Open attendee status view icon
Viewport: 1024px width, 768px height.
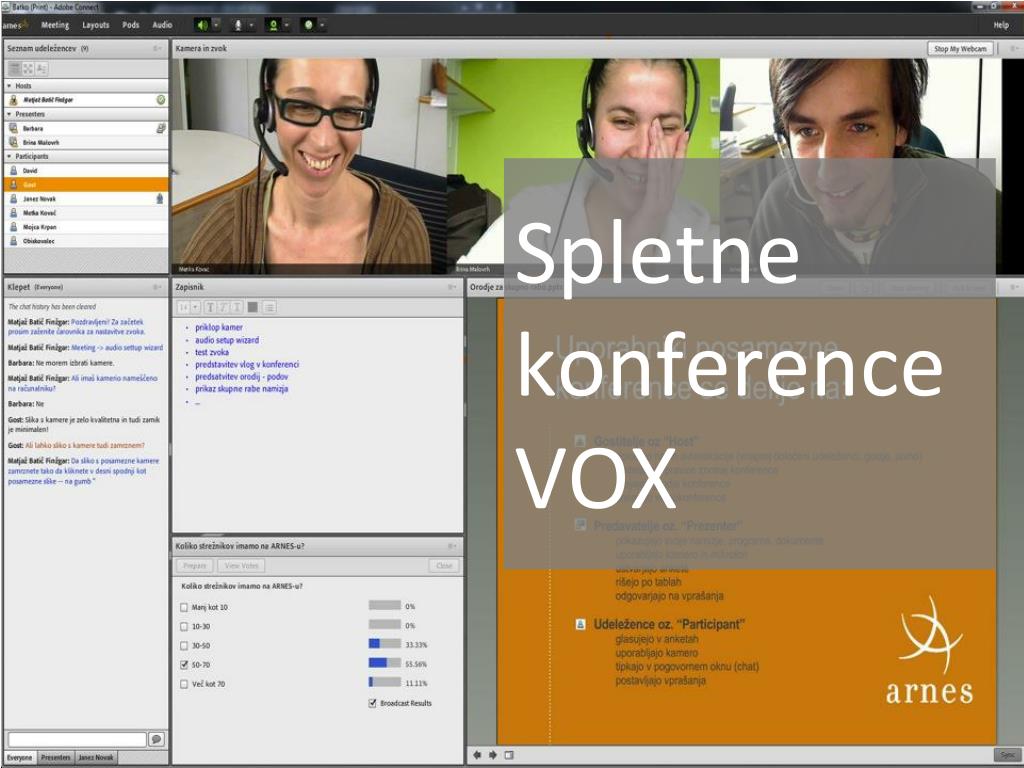click(42, 69)
